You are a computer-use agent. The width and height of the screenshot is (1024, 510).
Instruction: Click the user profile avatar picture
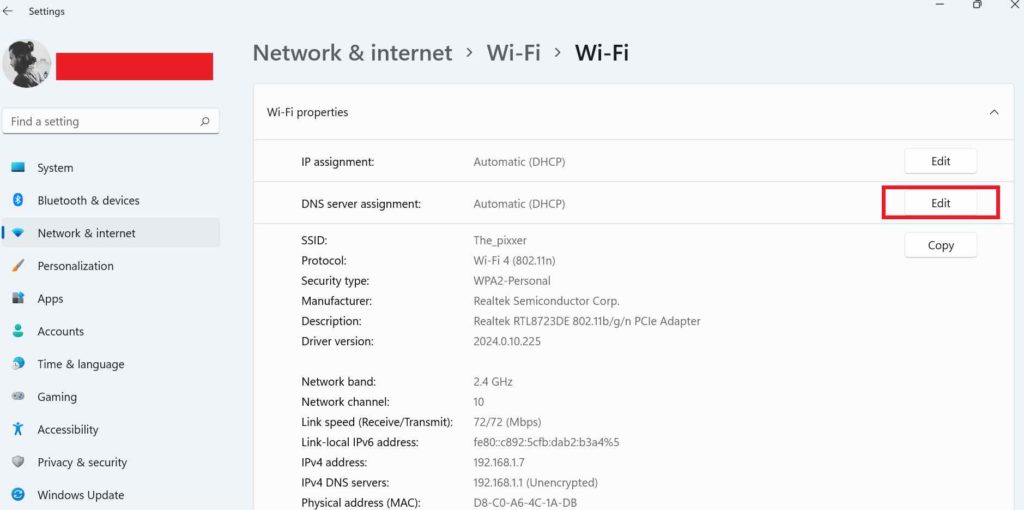coord(27,64)
